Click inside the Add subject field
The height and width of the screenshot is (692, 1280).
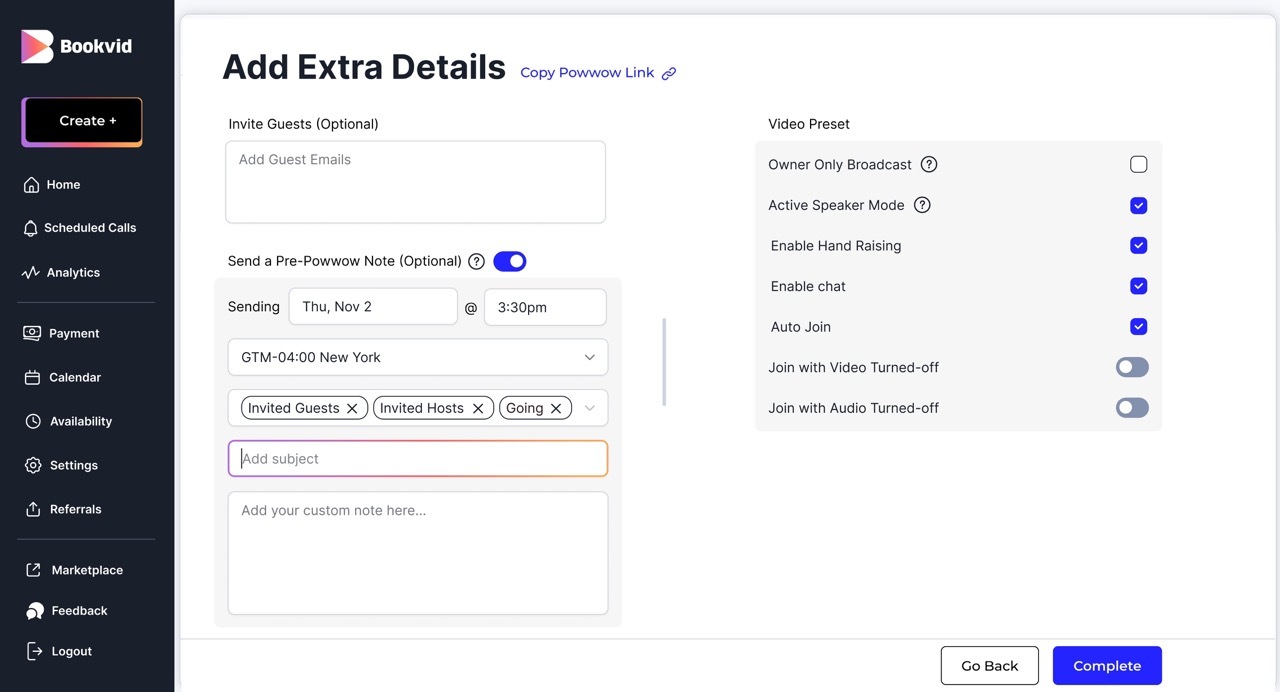[417, 458]
